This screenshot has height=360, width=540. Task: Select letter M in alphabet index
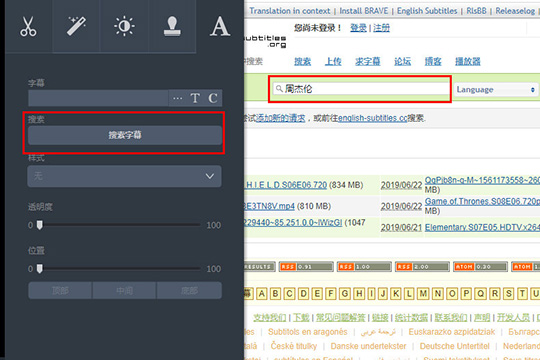pos(423,294)
